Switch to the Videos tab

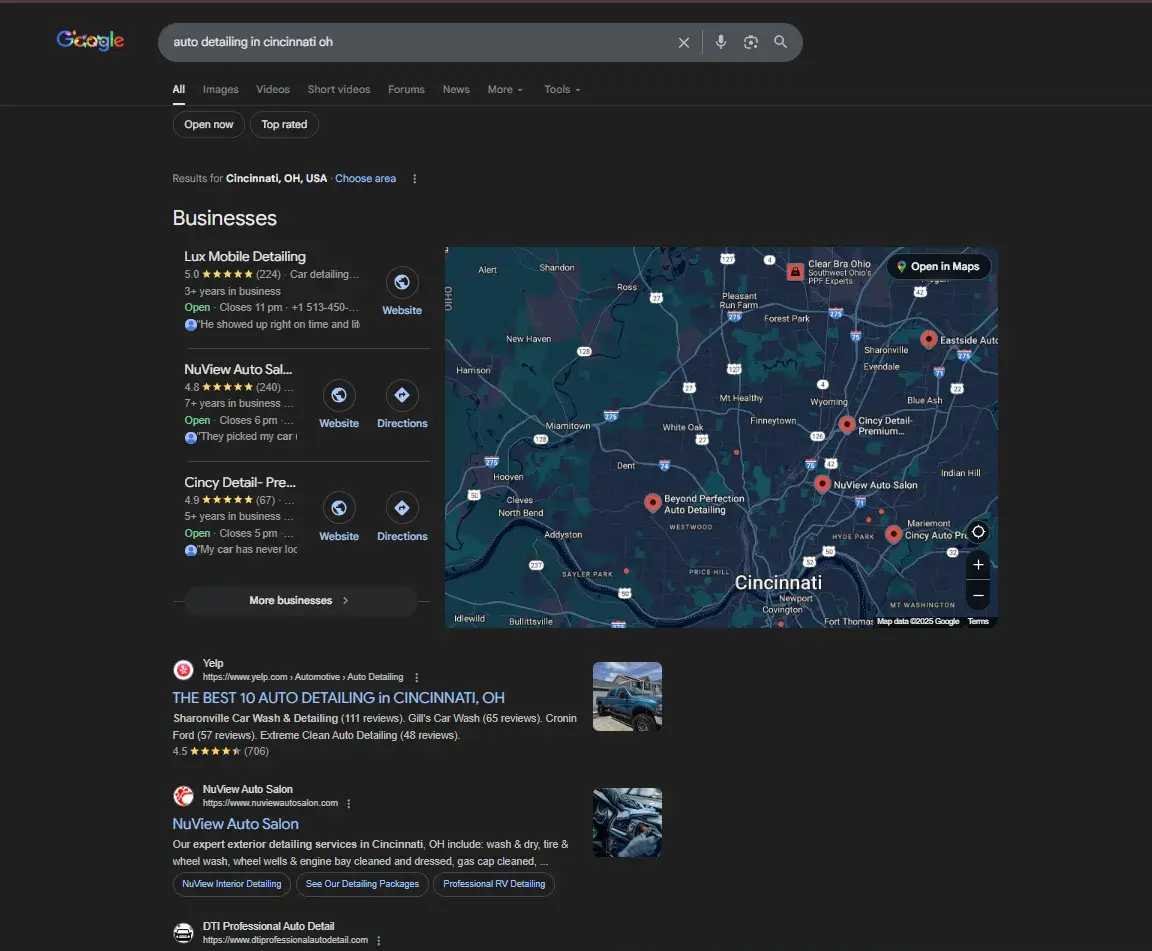(x=273, y=89)
